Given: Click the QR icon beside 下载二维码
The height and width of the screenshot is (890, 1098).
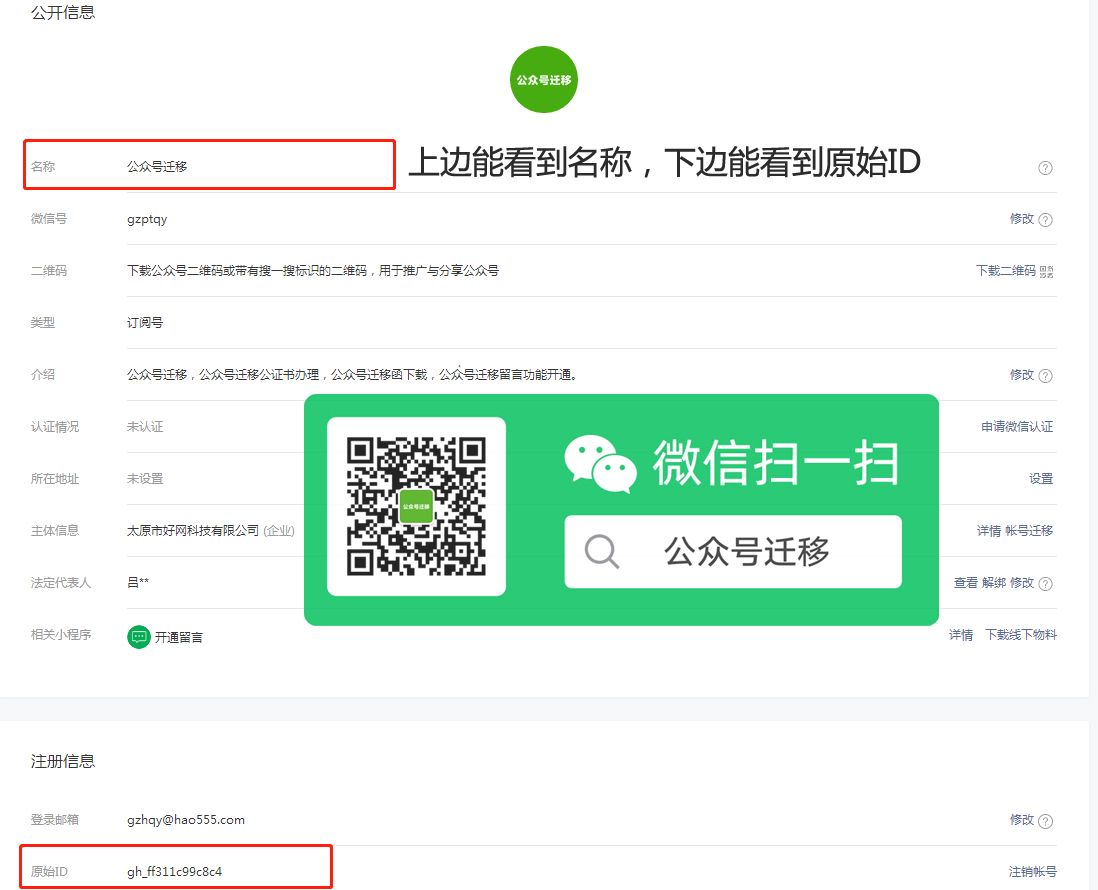Looking at the screenshot, I should coord(1046,272).
